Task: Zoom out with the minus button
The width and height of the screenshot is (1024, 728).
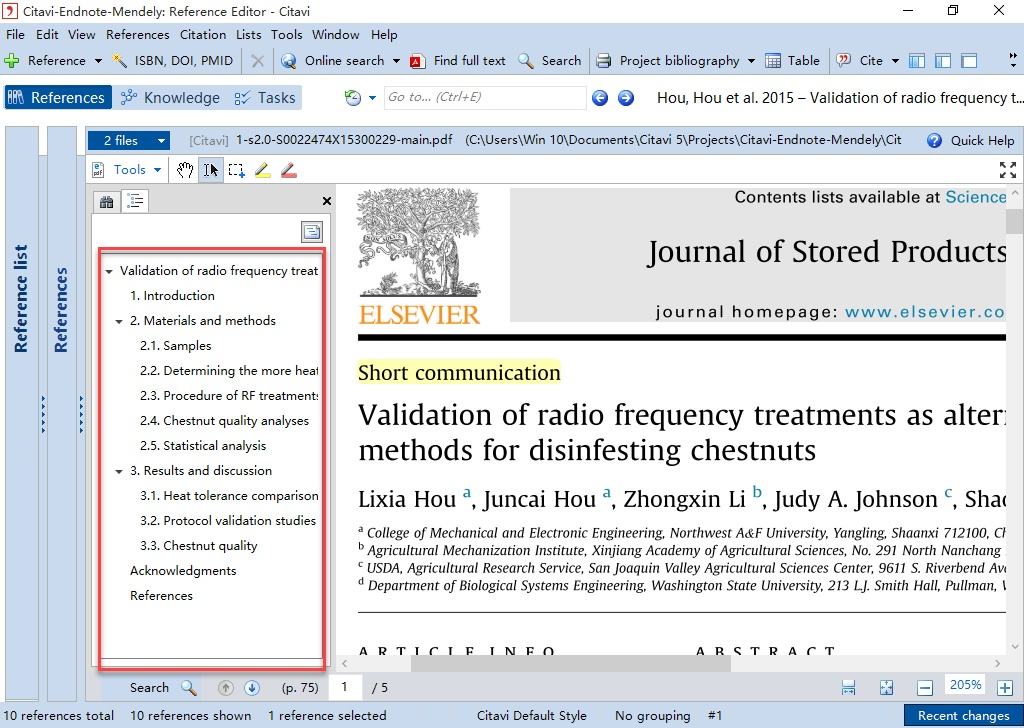Action: [925, 688]
